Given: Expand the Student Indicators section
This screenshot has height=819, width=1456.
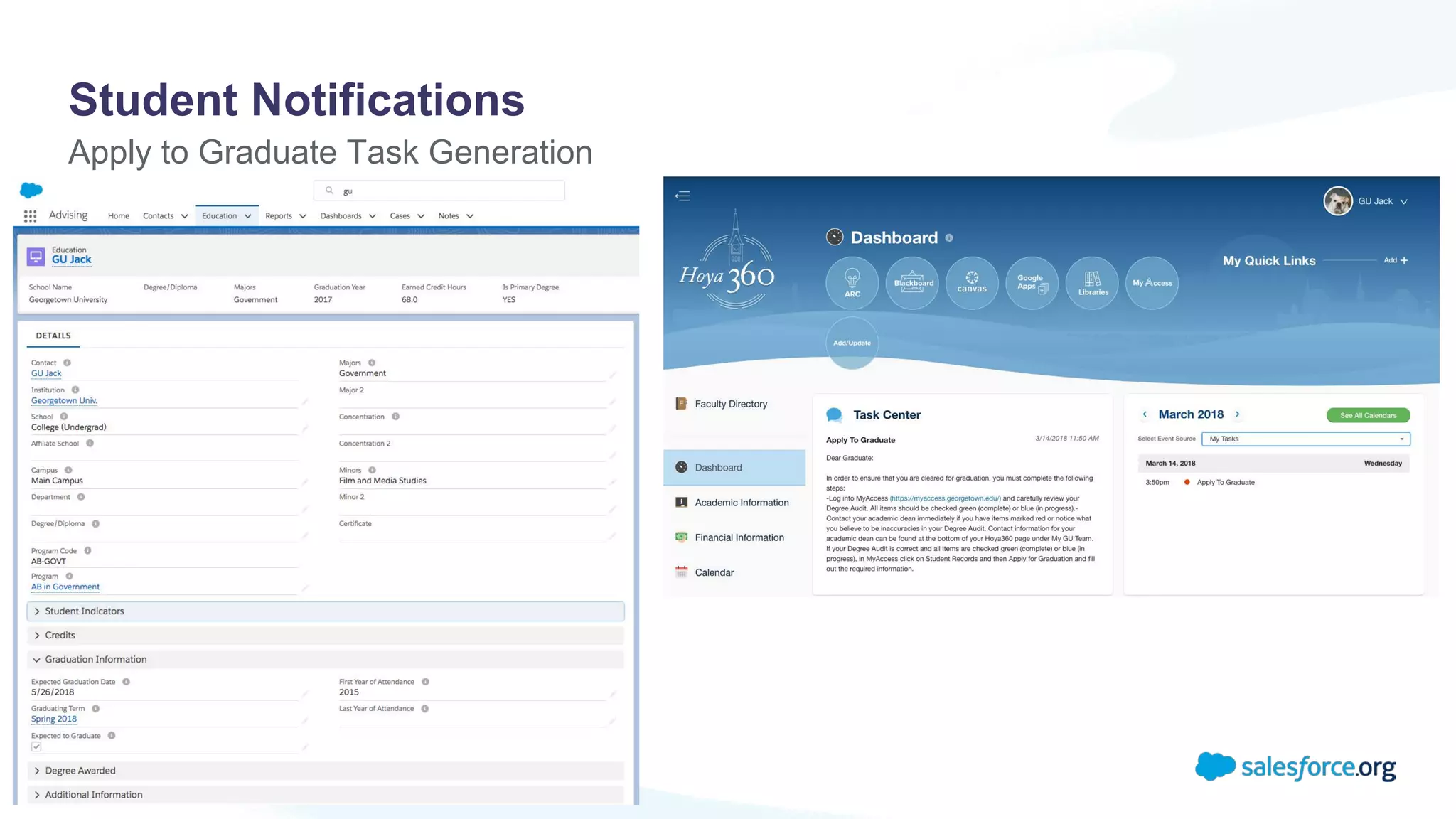Looking at the screenshot, I should 326,611.
